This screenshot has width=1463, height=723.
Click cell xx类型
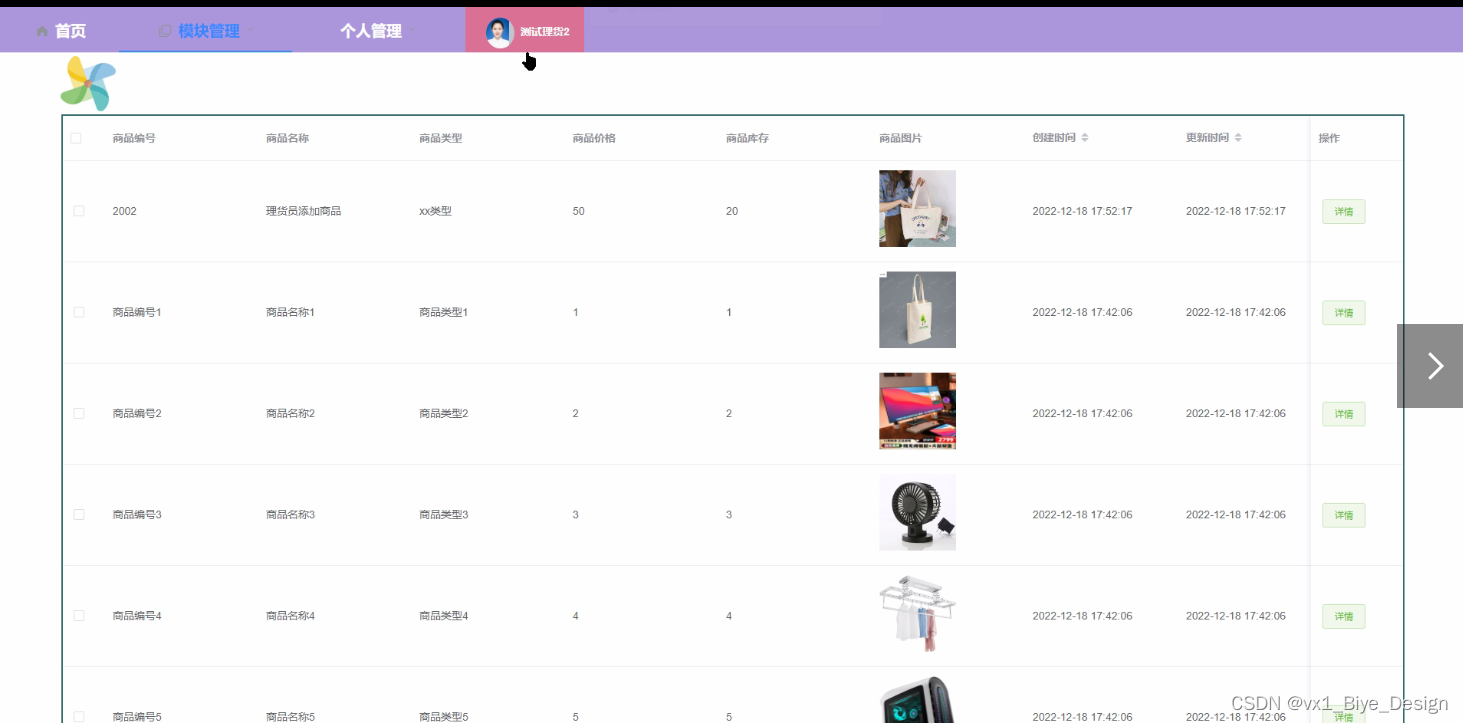(x=435, y=211)
